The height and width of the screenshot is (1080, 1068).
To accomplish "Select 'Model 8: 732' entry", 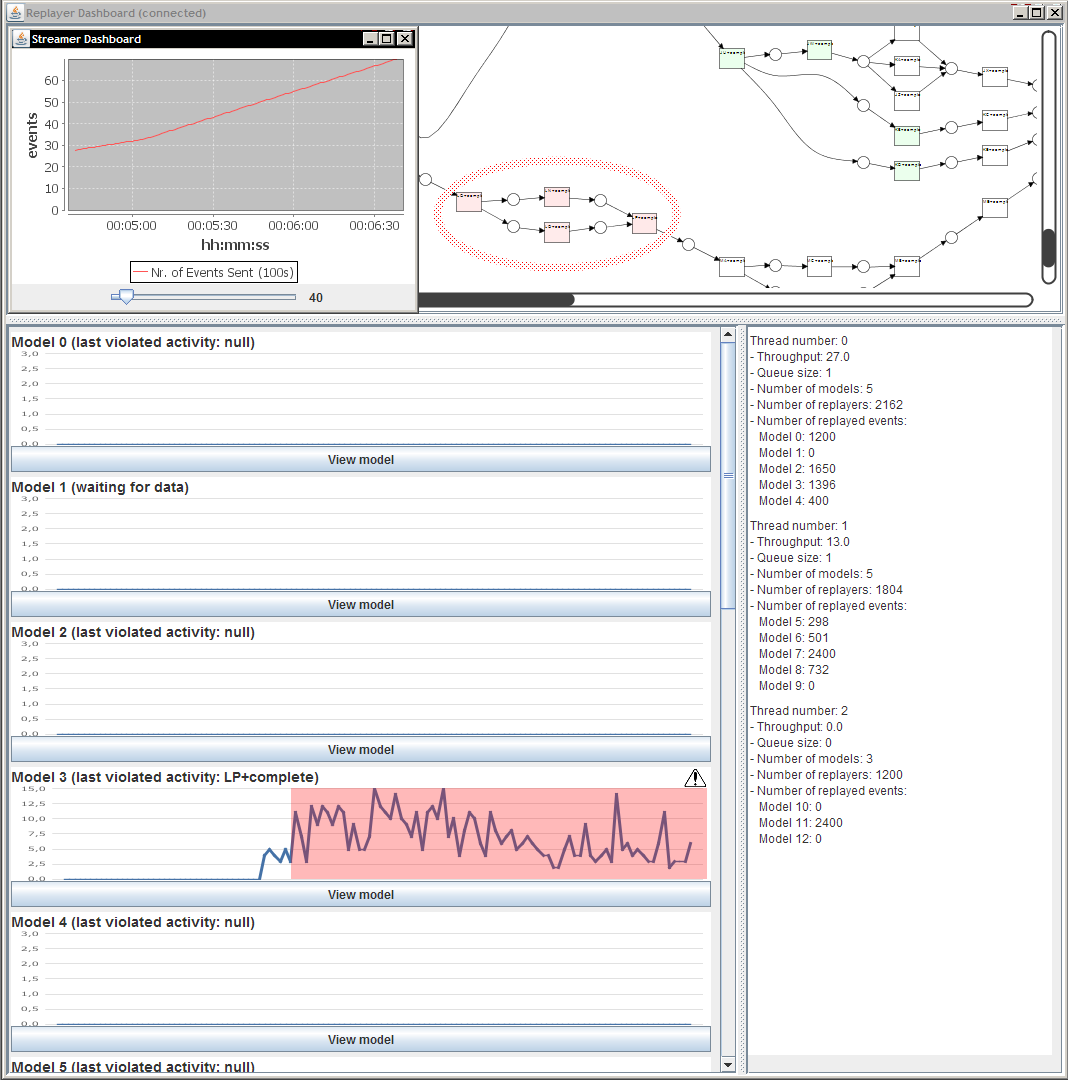I will [793, 669].
